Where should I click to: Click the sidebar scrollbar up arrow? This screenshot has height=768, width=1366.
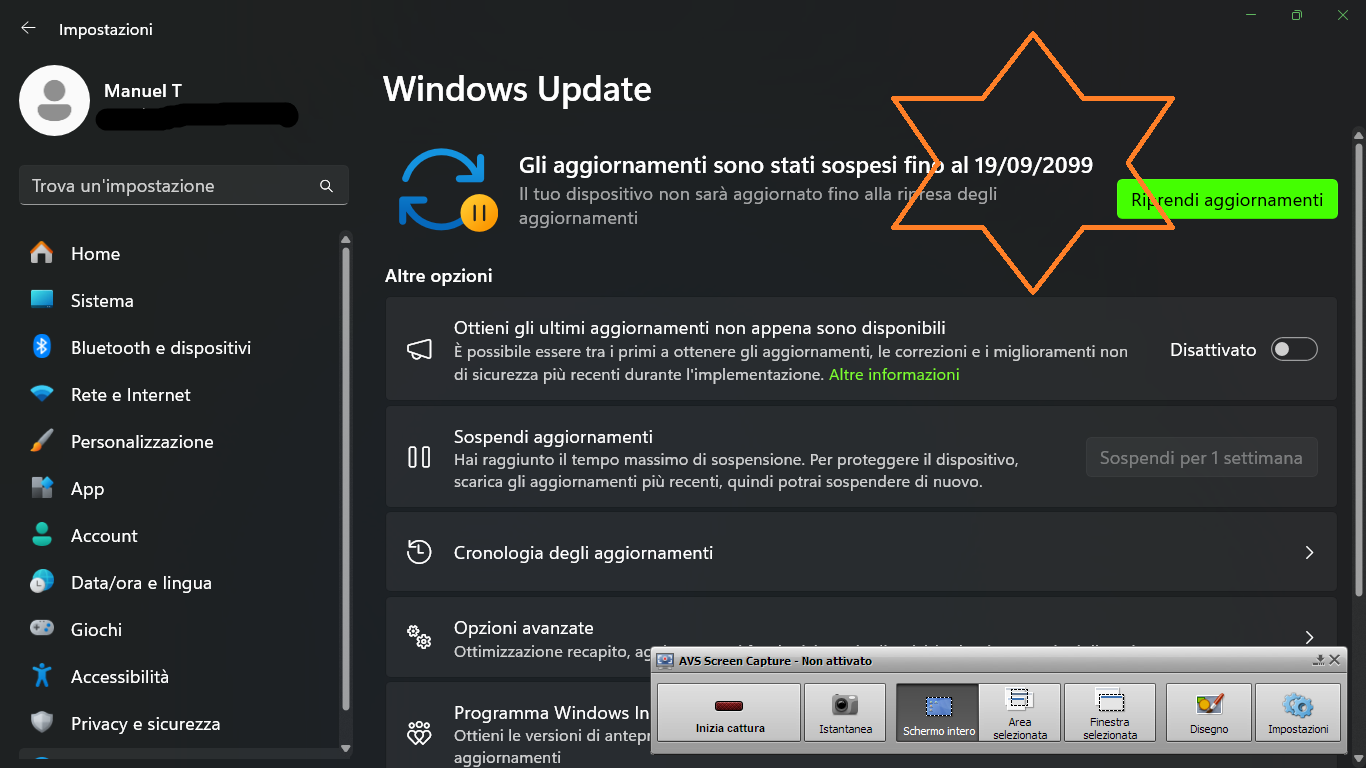[346, 240]
